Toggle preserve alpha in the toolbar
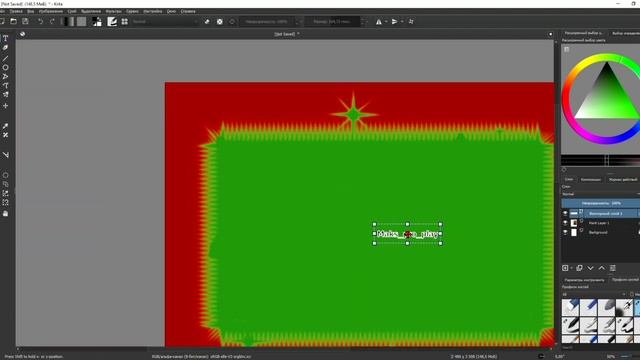Screen dimensions: 640x360 (220, 21)
